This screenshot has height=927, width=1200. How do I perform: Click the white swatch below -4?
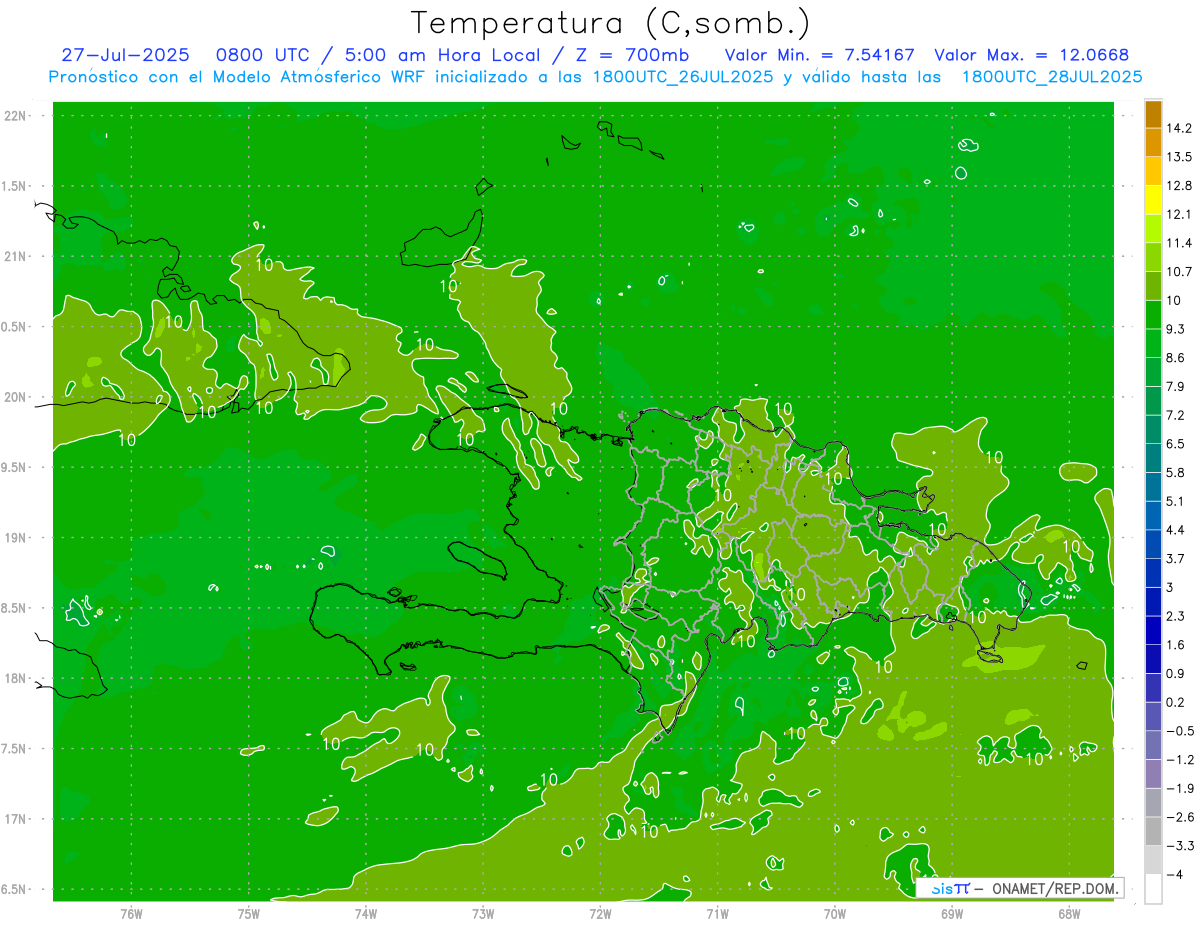[x=1153, y=888]
